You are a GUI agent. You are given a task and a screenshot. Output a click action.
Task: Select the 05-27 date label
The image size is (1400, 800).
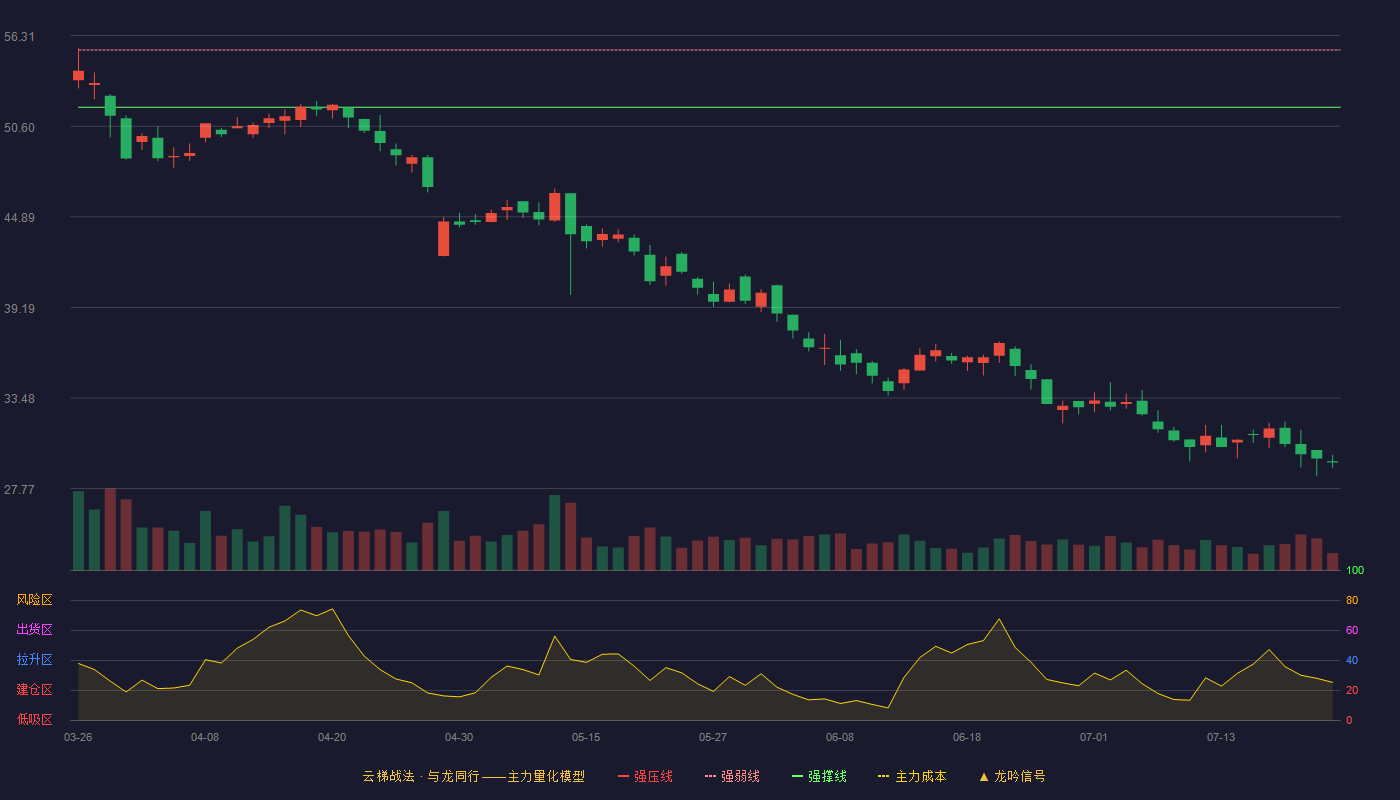(713, 737)
